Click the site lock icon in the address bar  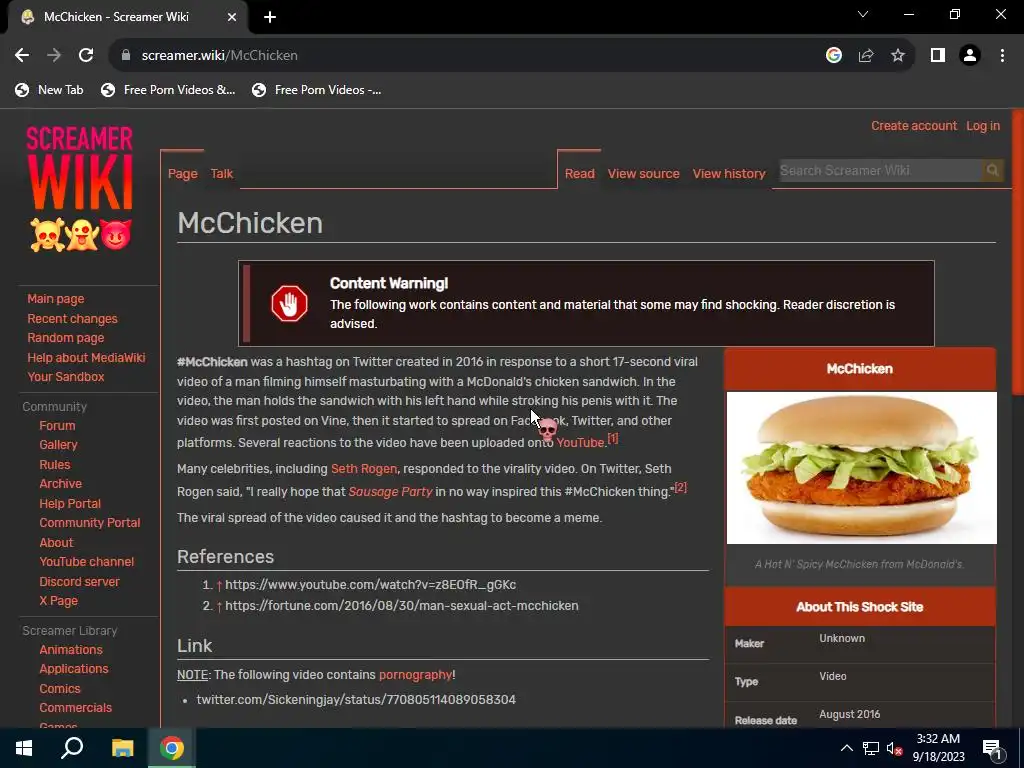coord(126,56)
